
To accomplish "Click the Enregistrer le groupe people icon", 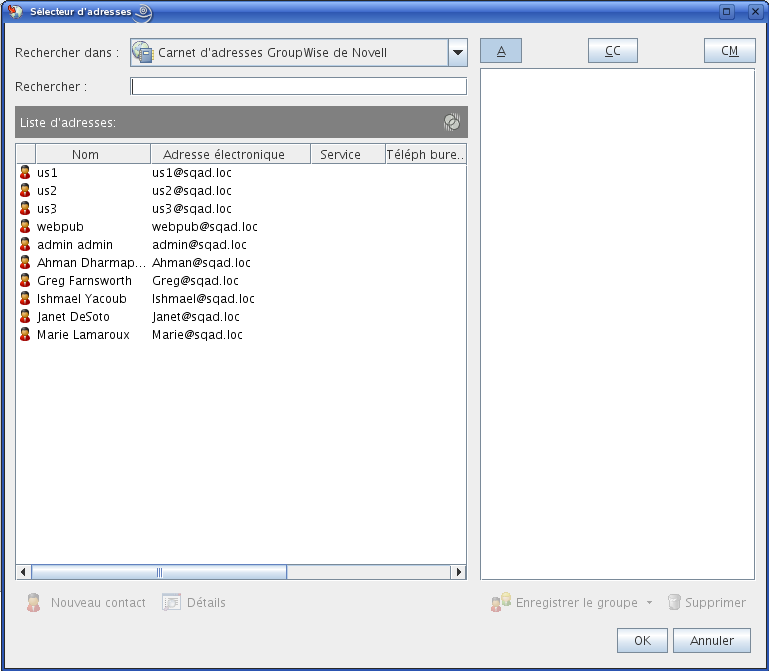I will coord(501,602).
